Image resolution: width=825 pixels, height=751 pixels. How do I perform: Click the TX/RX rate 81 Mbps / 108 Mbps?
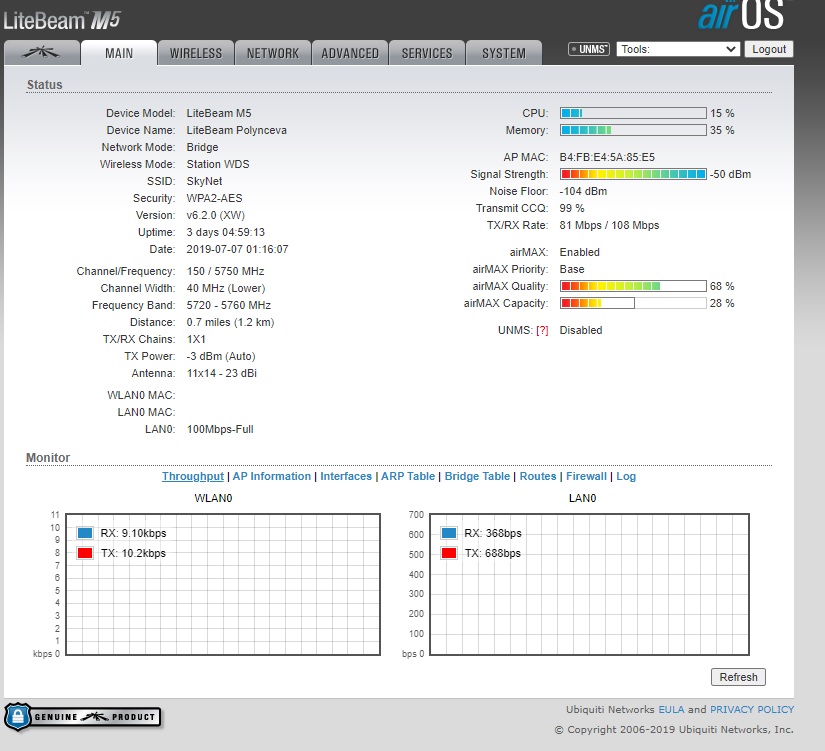pos(609,225)
